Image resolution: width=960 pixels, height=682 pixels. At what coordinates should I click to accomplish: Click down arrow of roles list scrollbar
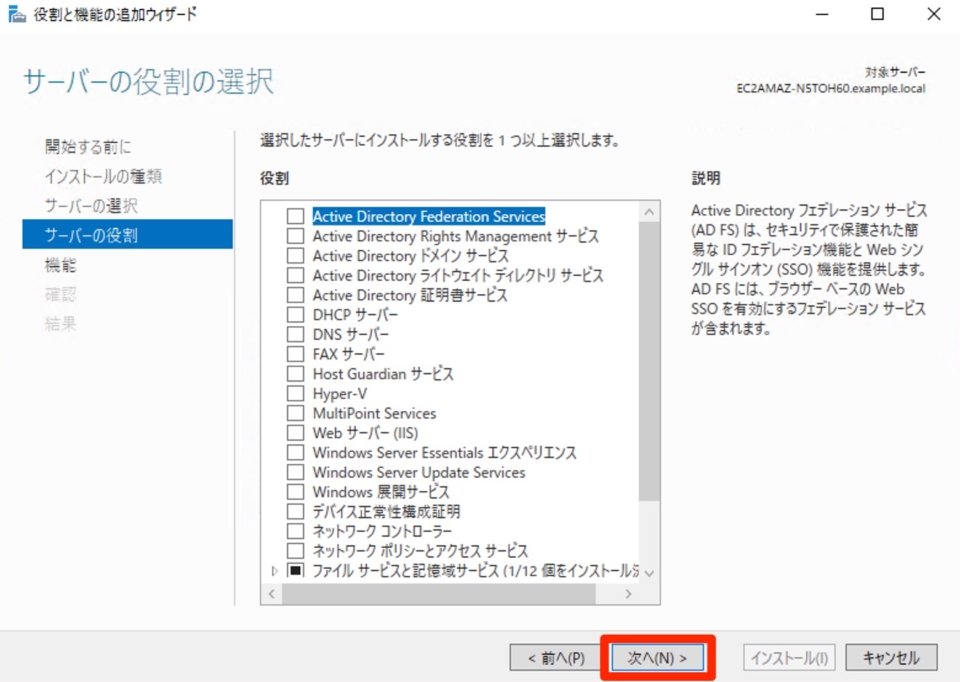(x=649, y=574)
